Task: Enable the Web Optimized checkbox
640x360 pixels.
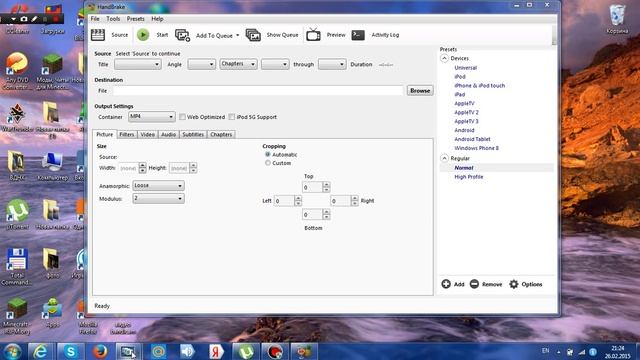Action: coord(182,117)
